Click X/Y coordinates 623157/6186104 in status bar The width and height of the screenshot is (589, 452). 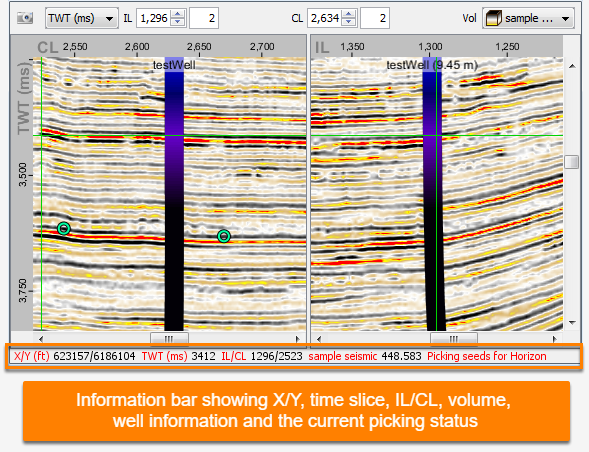pos(94,356)
